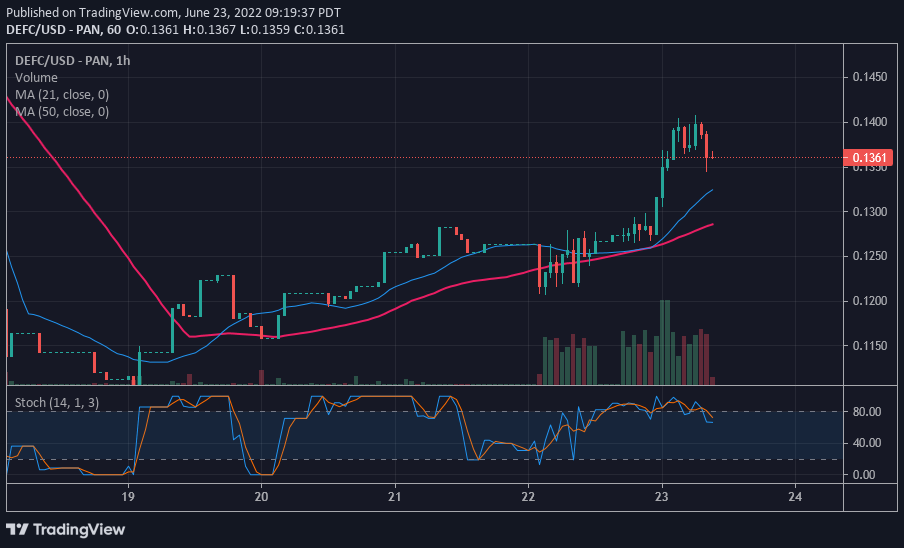Click date label 19 on time axis

click(x=128, y=496)
